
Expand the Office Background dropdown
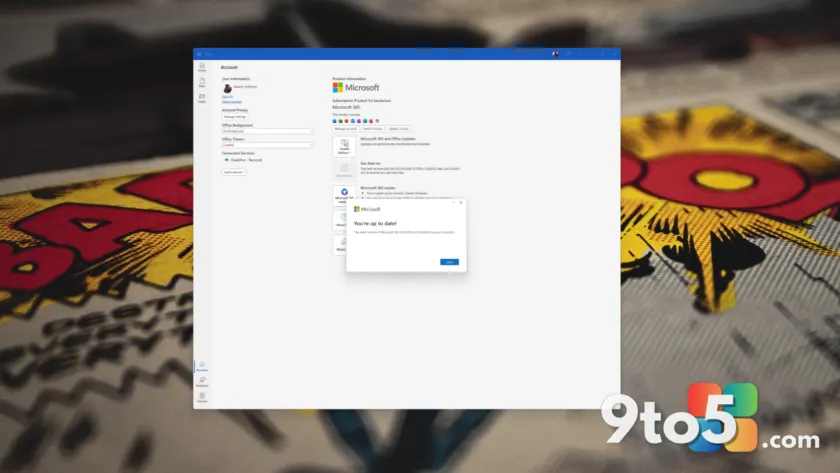pos(267,131)
